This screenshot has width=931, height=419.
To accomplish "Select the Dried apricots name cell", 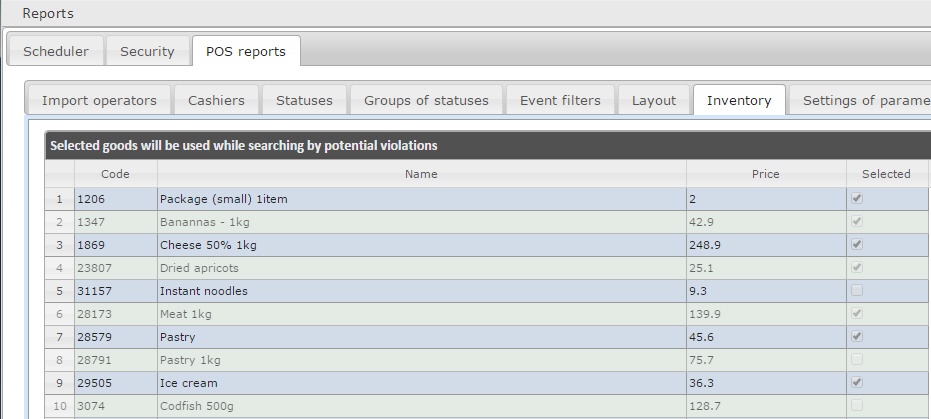I will [421, 268].
